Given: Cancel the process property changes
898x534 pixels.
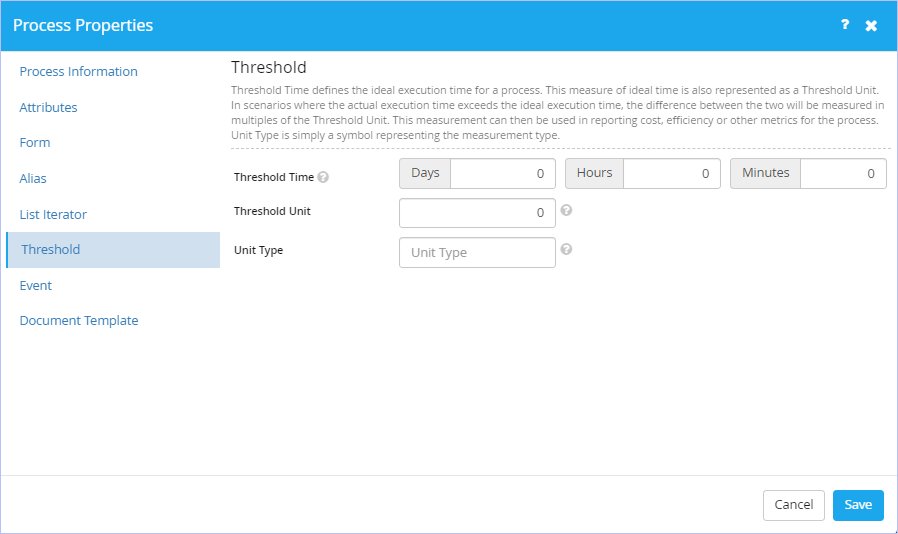Looking at the screenshot, I should click(x=794, y=505).
